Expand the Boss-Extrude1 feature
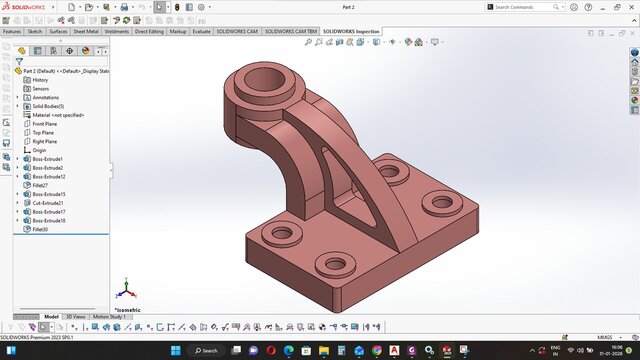 pos(18,159)
